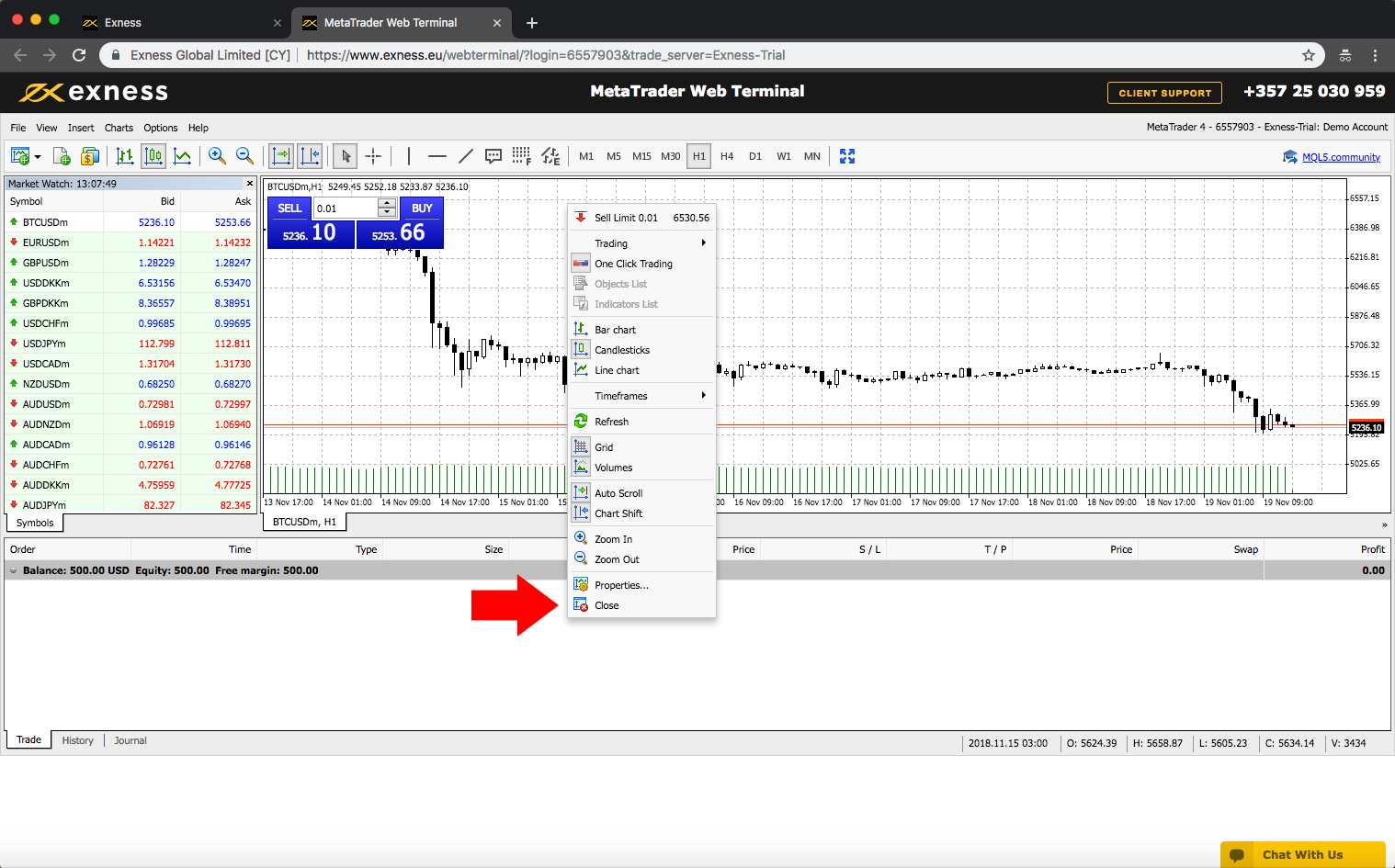The image size is (1395, 868).
Task: Toggle Chart Shift in the toolbar
Action: (x=311, y=156)
